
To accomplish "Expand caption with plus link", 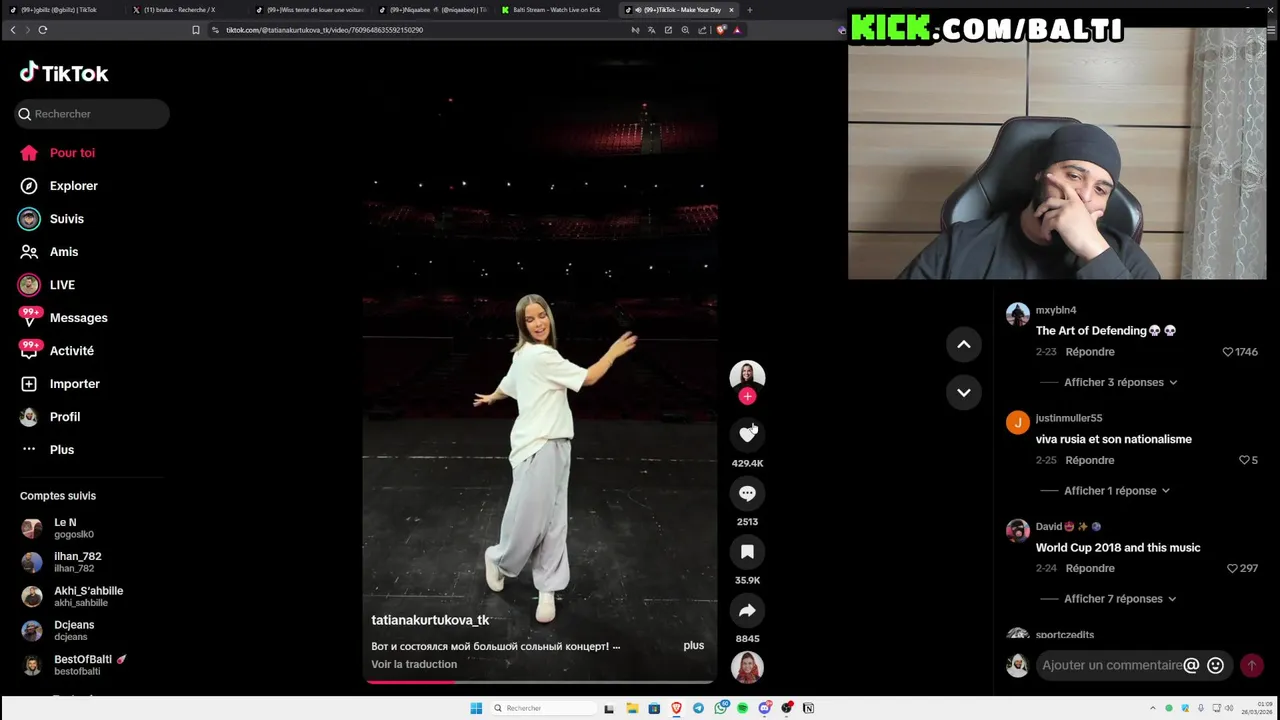I will (694, 646).
